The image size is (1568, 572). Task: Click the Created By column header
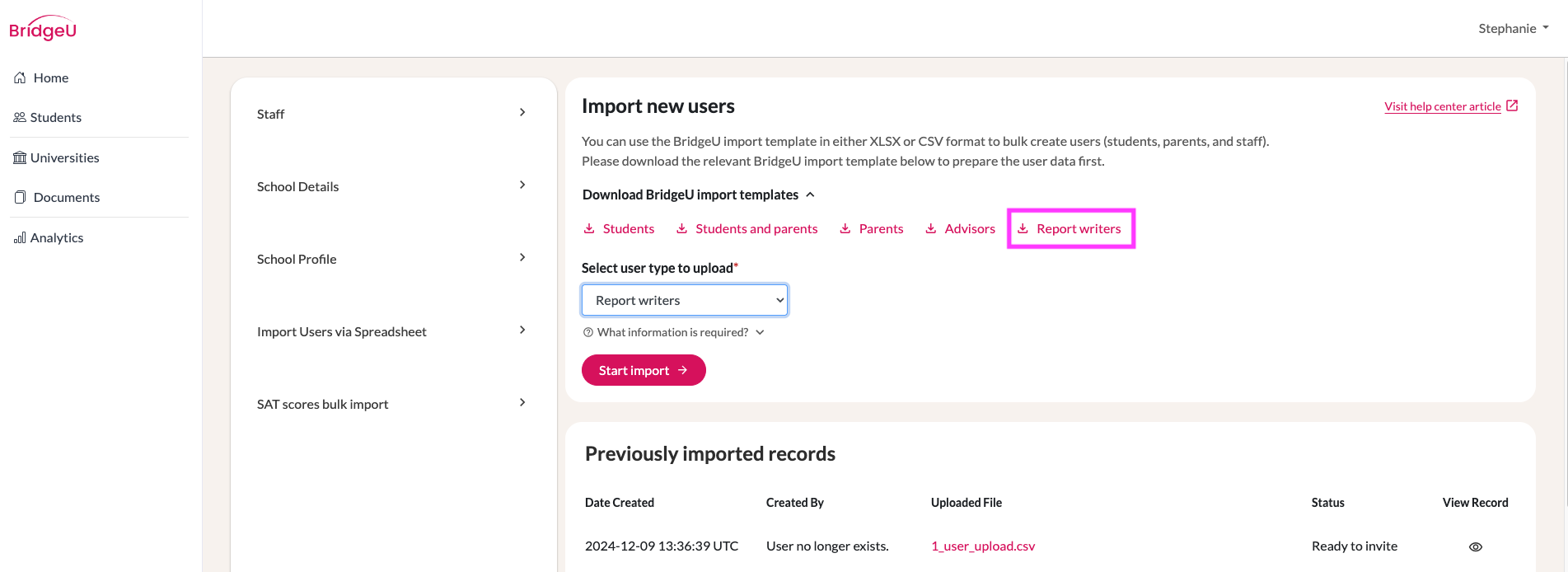tap(795, 503)
